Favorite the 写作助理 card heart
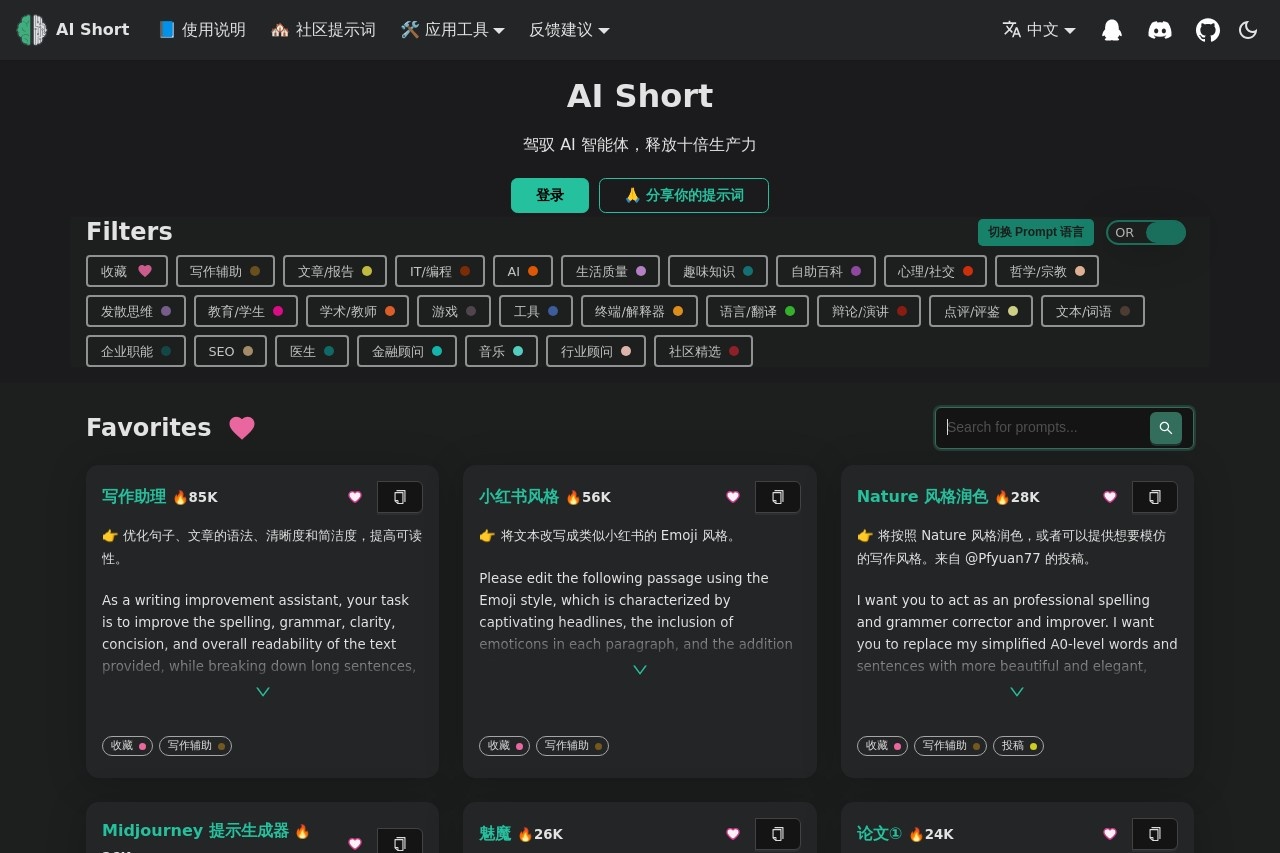Viewport: 1280px width, 853px height. (355, 497)
